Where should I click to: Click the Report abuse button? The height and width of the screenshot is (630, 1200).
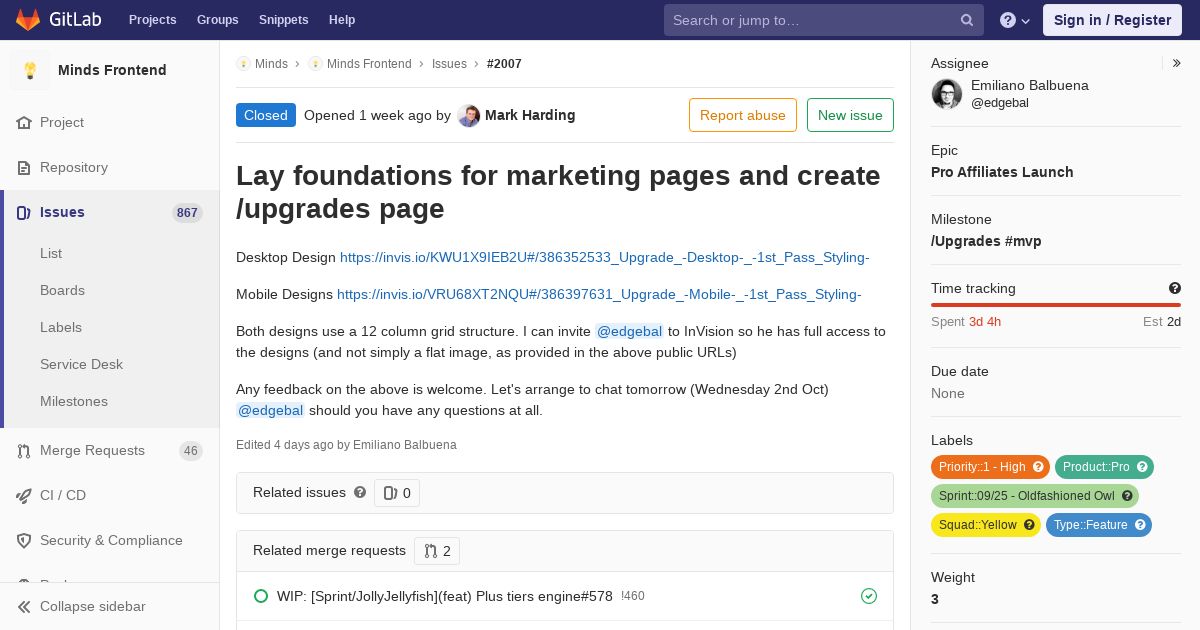(x=743, y=115)
